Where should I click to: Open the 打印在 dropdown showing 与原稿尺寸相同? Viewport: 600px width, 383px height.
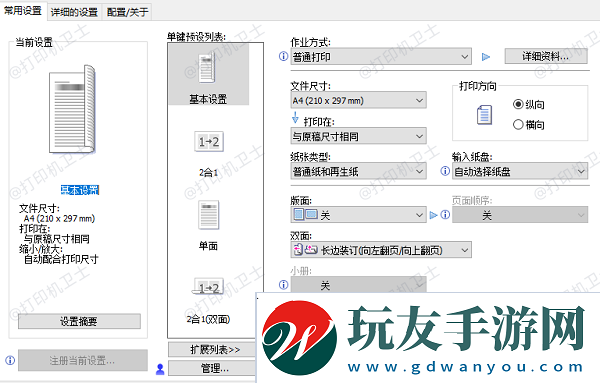coord(358,136)
